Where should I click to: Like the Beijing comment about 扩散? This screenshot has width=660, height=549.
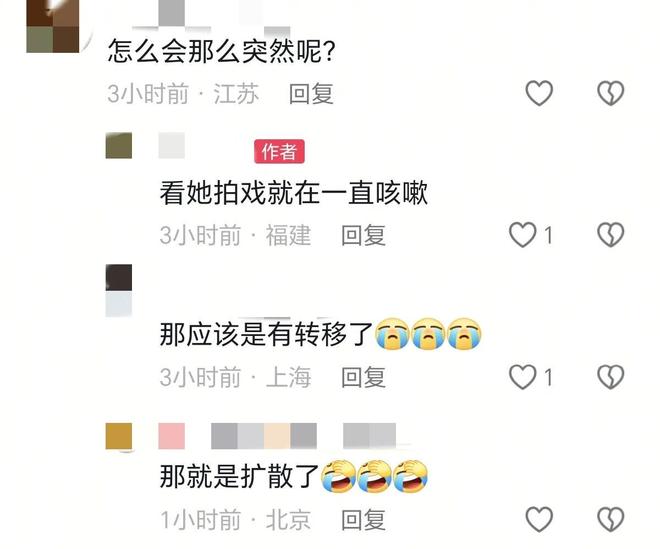(539, 519)
